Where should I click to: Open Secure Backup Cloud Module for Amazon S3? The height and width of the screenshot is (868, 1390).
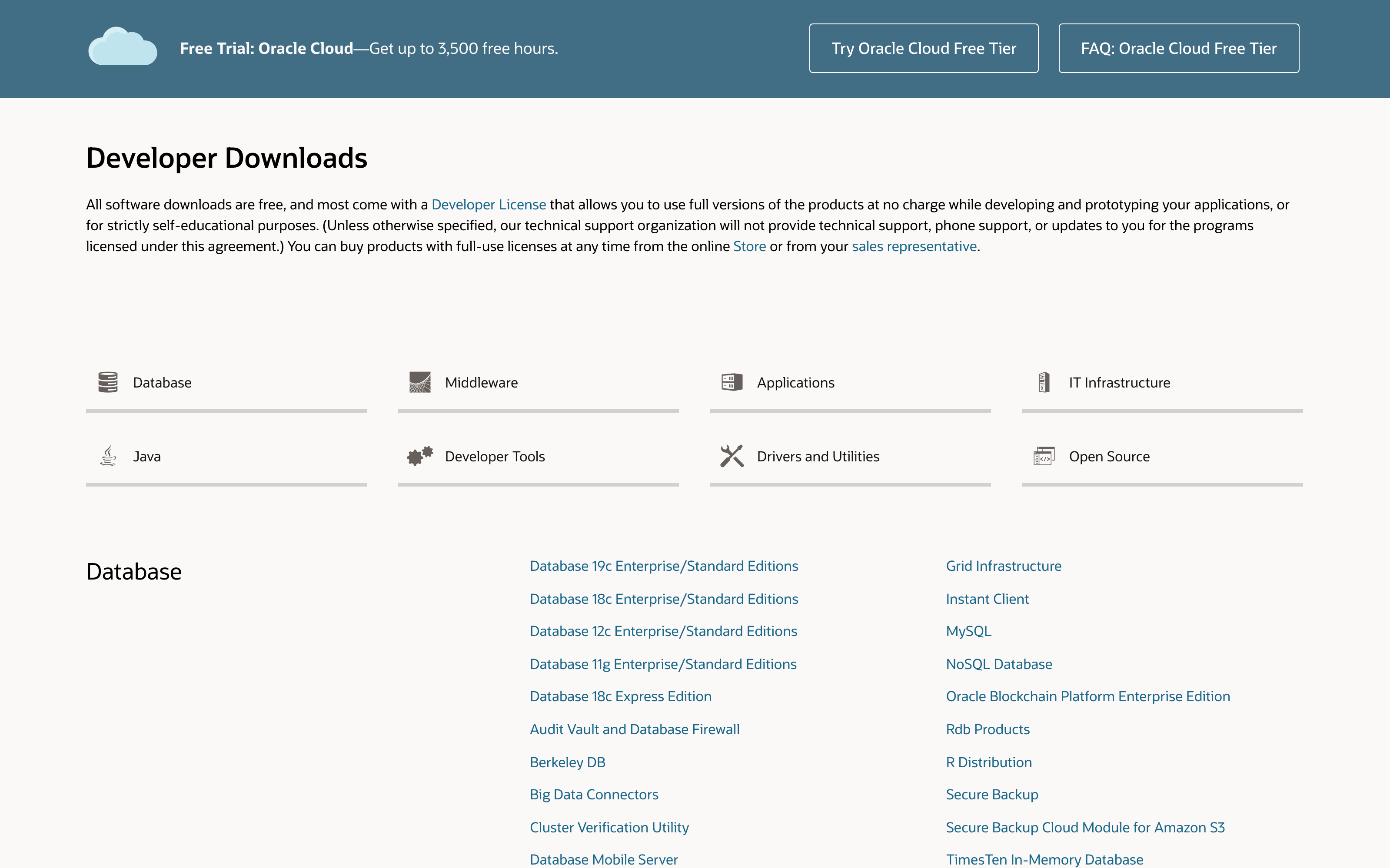pos(1085,827)
